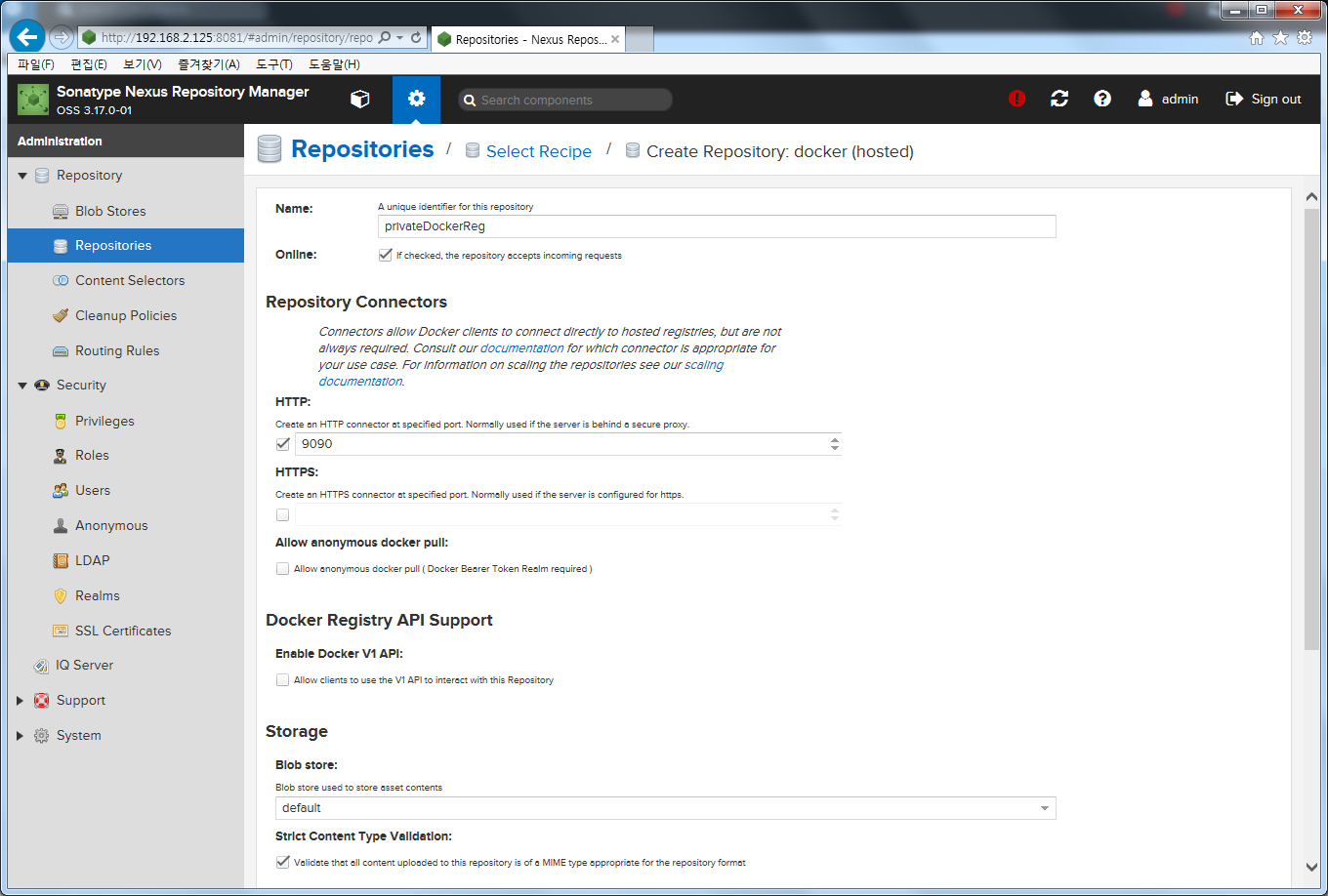Toggle the HTTP connector checkbox
Screen dimensions: 1328x896
click(283, 444)
